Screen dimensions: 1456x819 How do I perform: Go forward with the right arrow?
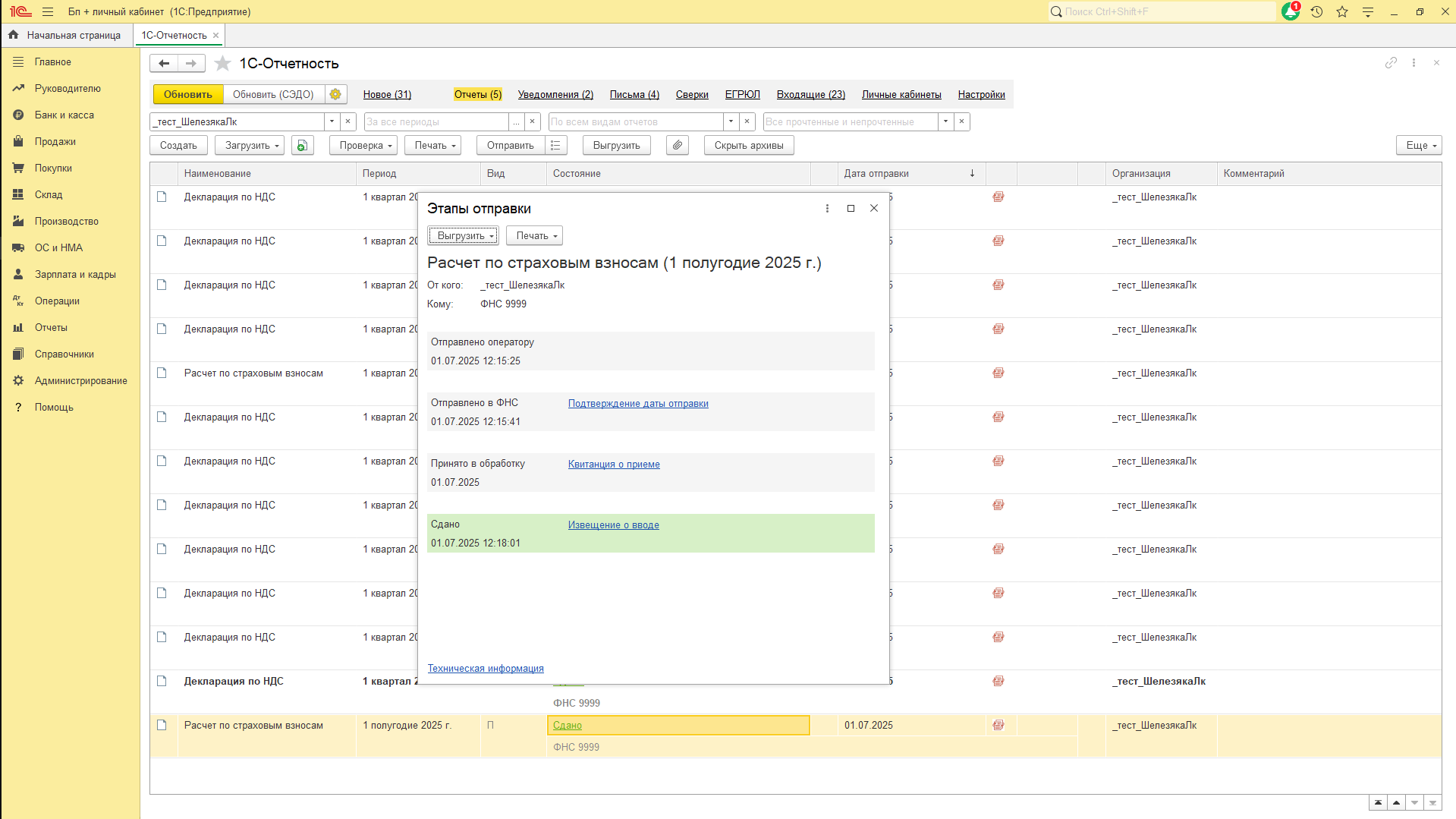tap(191, 64)
